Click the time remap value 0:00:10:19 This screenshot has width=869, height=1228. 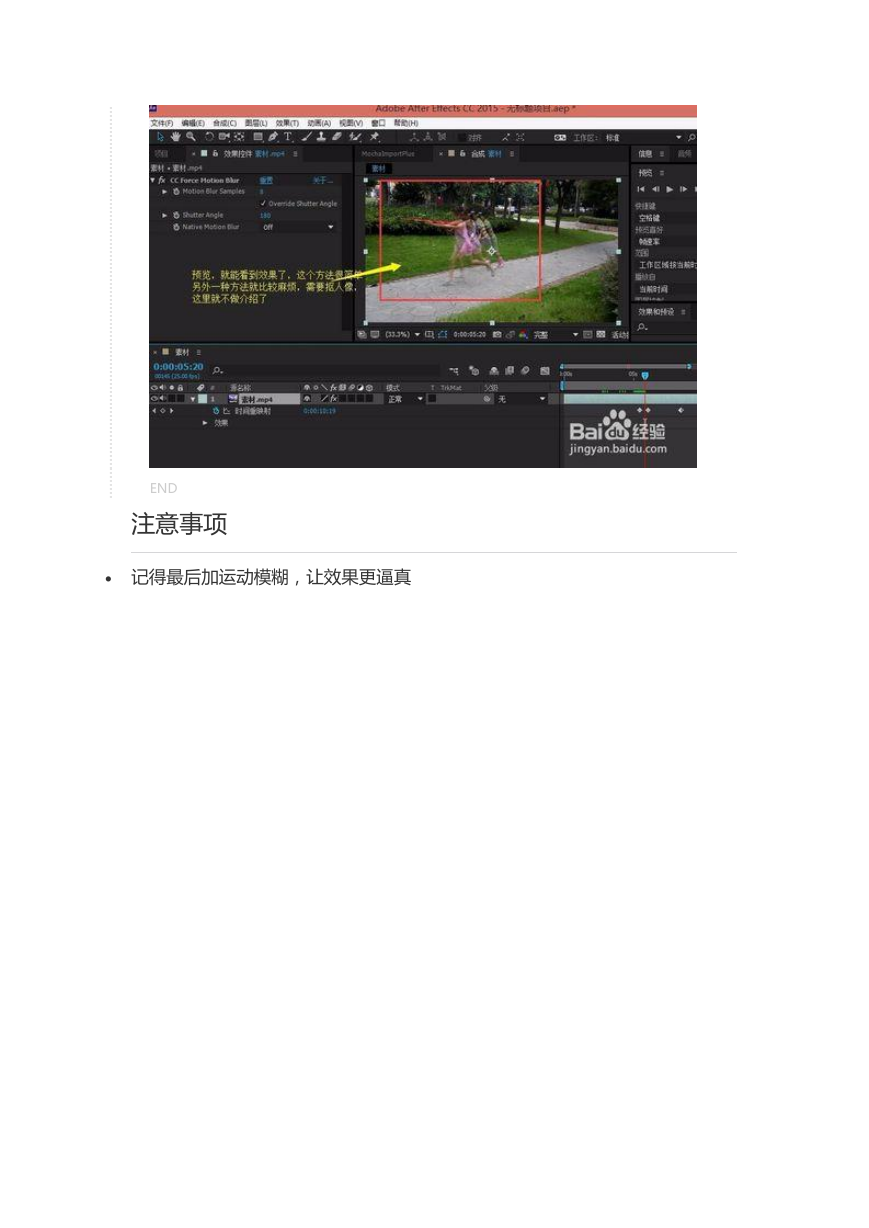319,411
